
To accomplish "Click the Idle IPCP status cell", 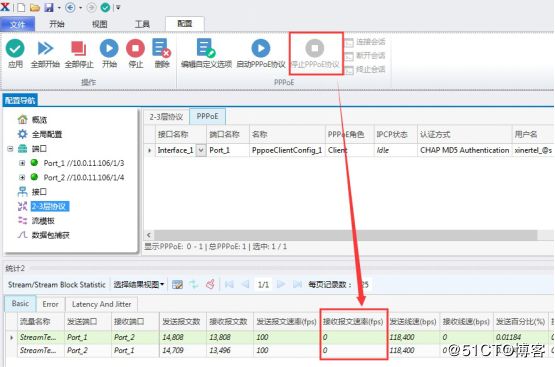I will click(396, 150).
